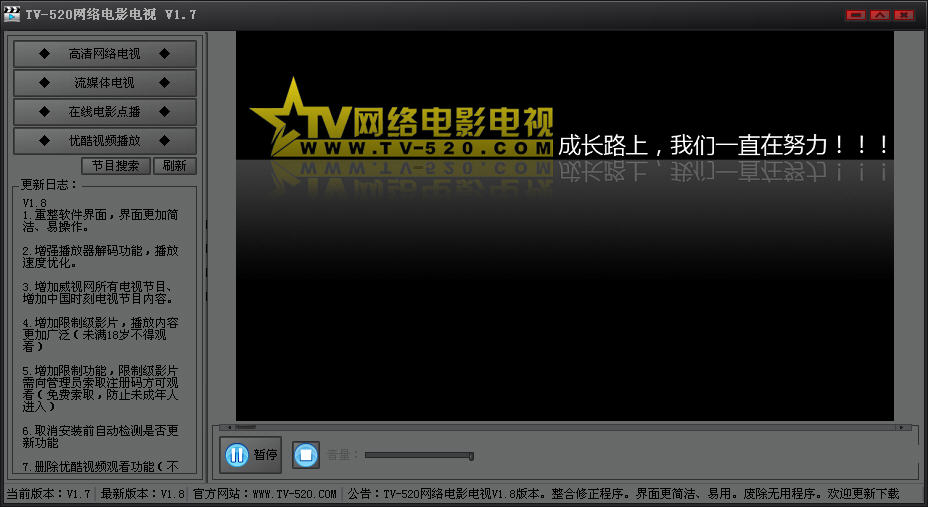Viewport: 928px width, 507px height.
Task: Click changelog item 6 about 取消安装前自动检测
Action: coord(100,436)
